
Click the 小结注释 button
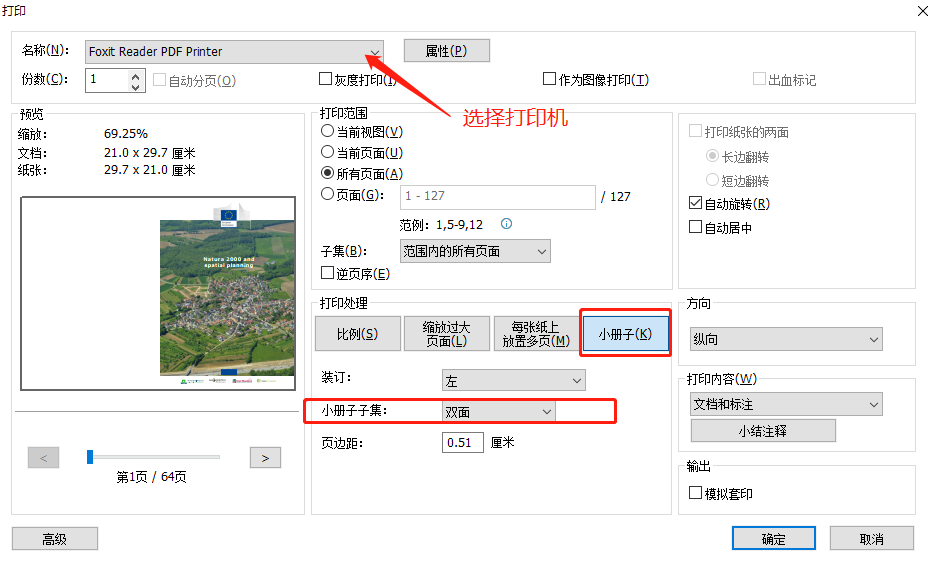pyautogui.click(x=763, y=430)
